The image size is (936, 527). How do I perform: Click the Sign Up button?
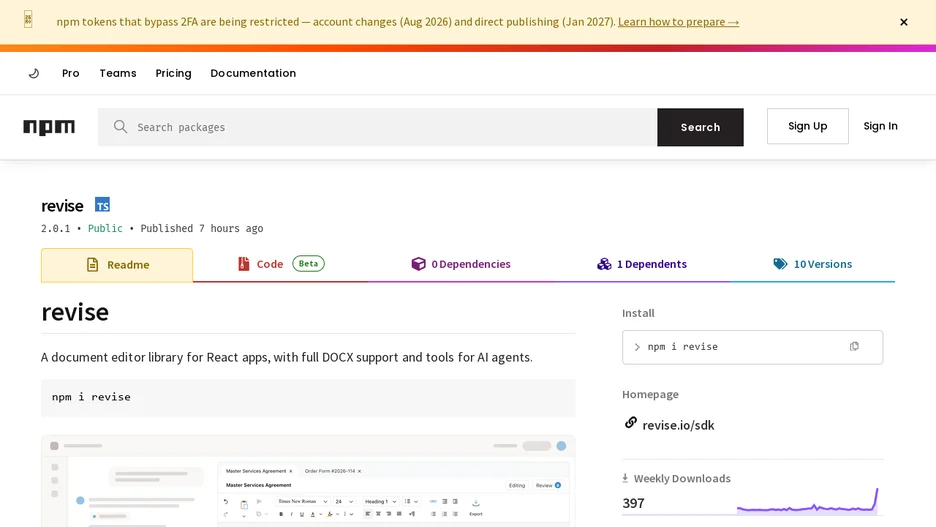(x=808, y=126)
